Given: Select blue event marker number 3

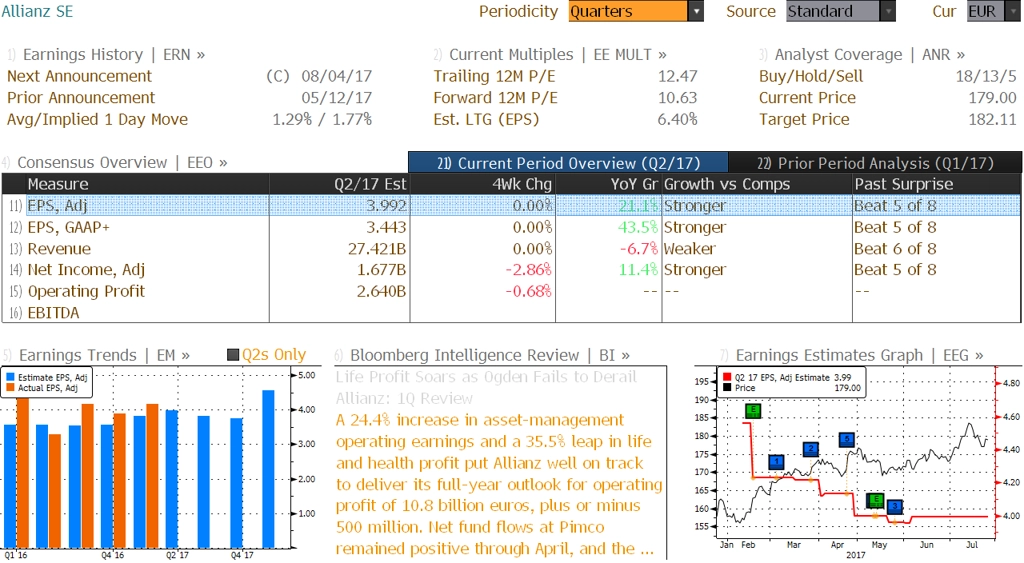Looking at the screenshot, I should pyautogui.click(x=895, y=506).
